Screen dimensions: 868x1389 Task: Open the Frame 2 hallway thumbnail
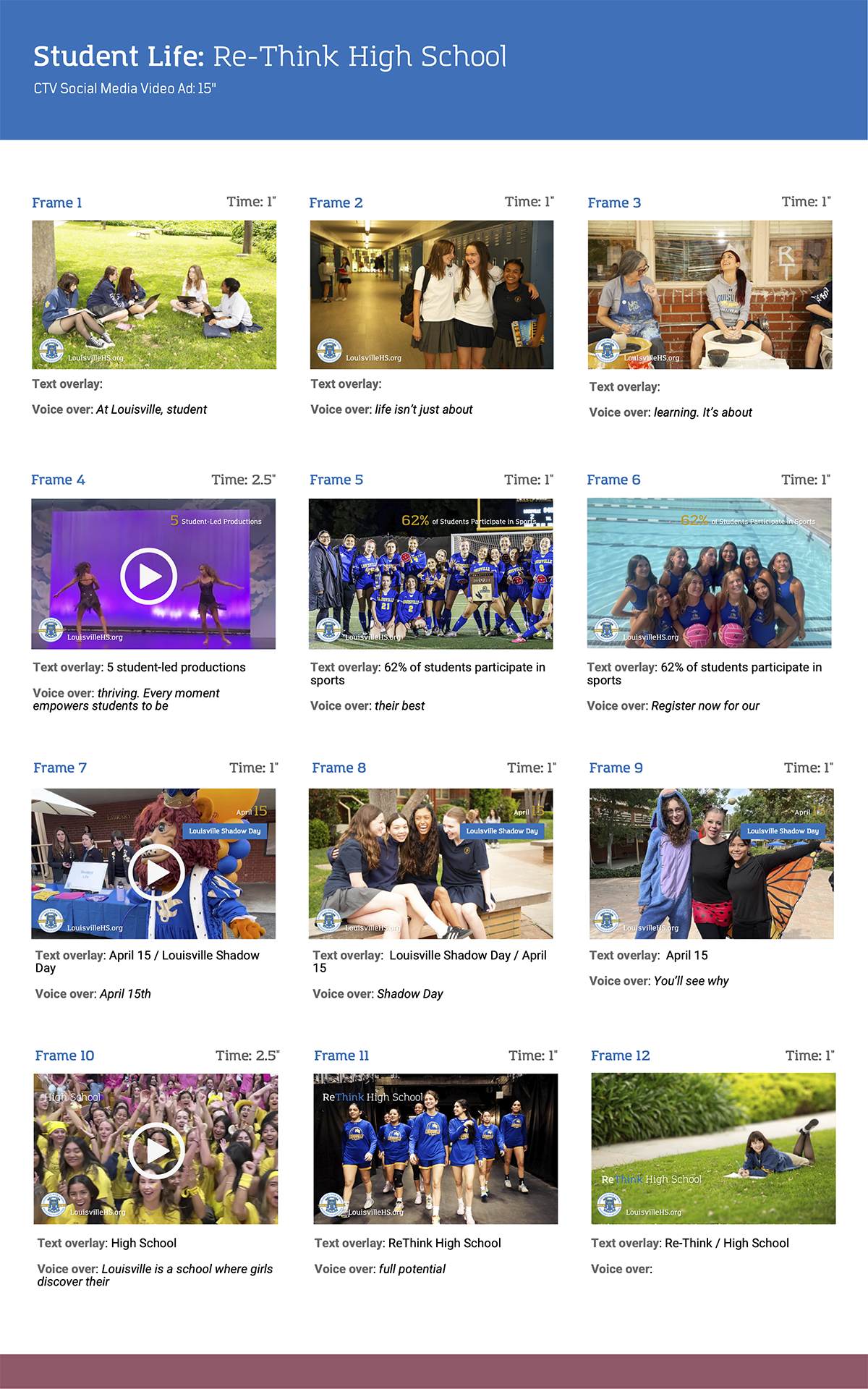tap(432, 295)
